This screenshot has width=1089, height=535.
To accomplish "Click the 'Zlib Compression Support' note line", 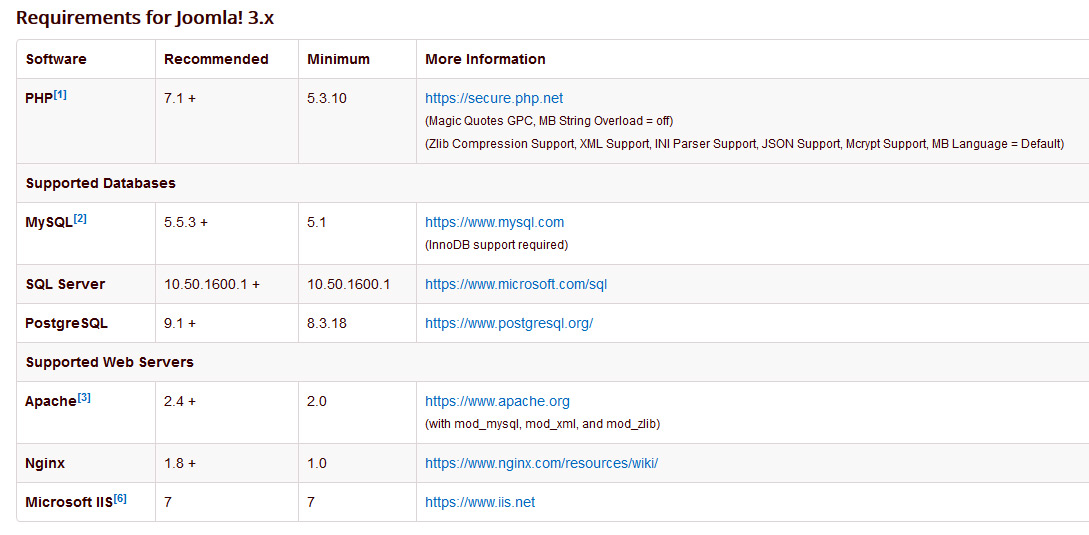I will (x=745, y=144).
